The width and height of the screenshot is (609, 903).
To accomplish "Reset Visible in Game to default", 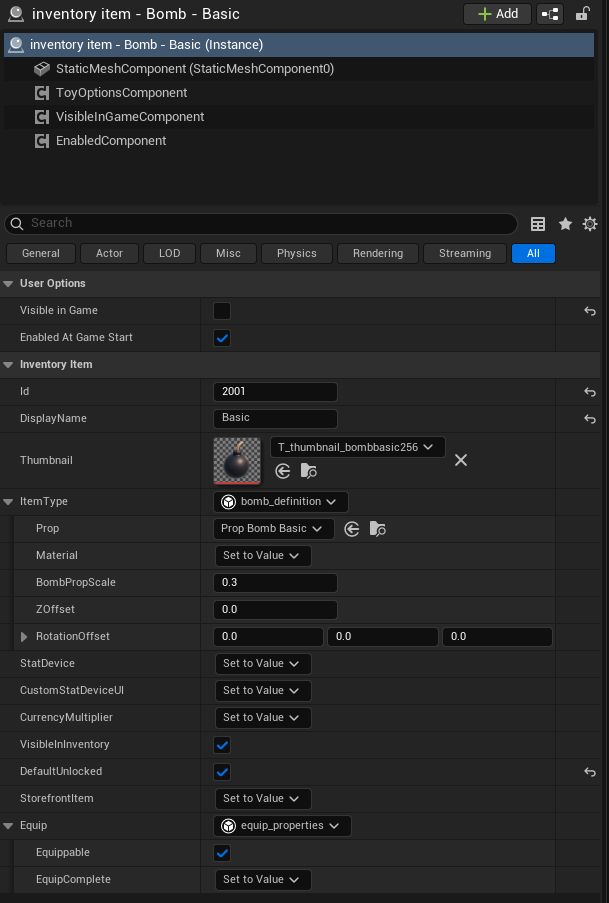I will tap(590, 311).
